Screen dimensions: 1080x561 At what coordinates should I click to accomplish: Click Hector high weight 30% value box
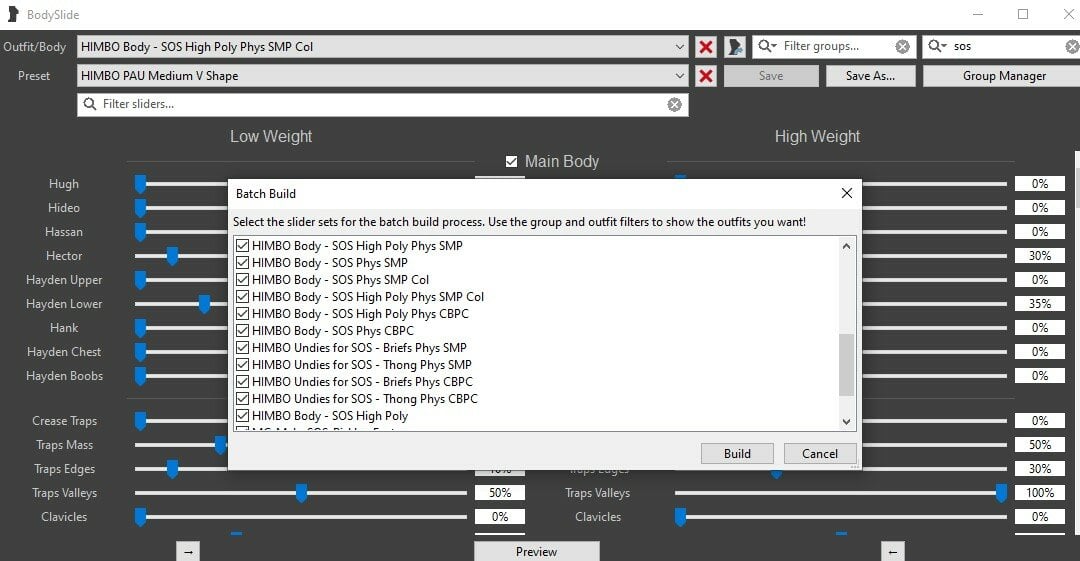(1039, 256)
